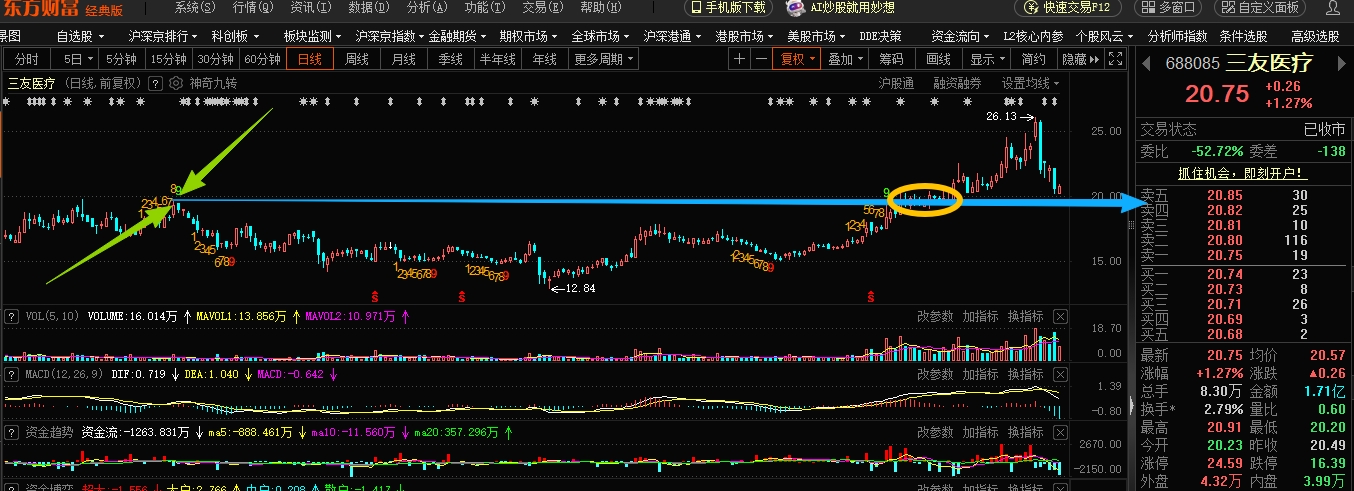The height and width of the screenshot is (491, 1354).
Task: Click the previous stock arrow beside 688085
Action: click(x=1146, y=64)
